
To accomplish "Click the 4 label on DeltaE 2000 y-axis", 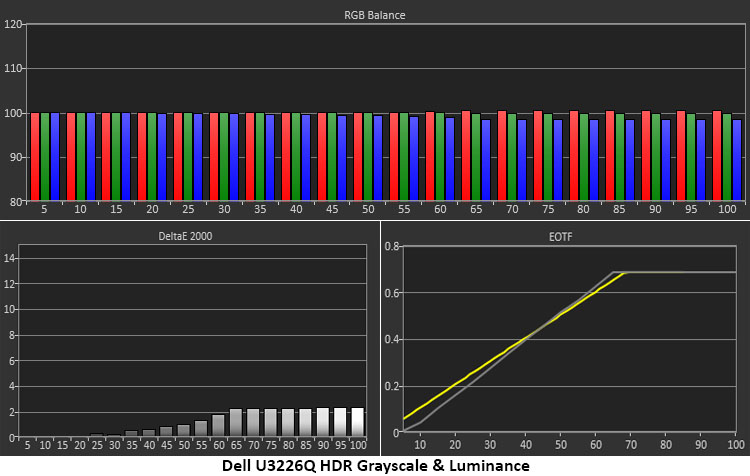I will (x=11, y=387).
